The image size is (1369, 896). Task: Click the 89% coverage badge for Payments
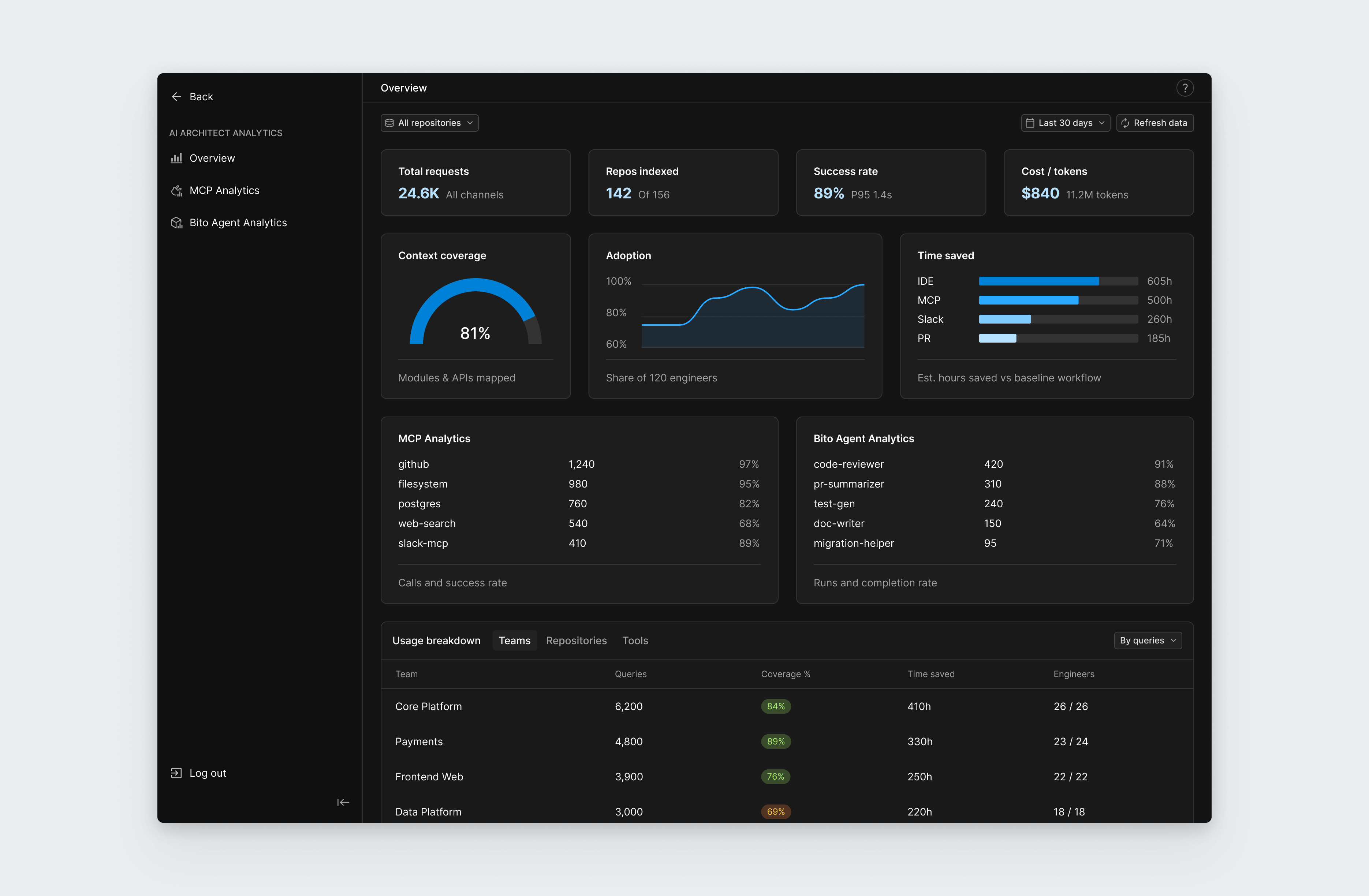click(775, 741)
